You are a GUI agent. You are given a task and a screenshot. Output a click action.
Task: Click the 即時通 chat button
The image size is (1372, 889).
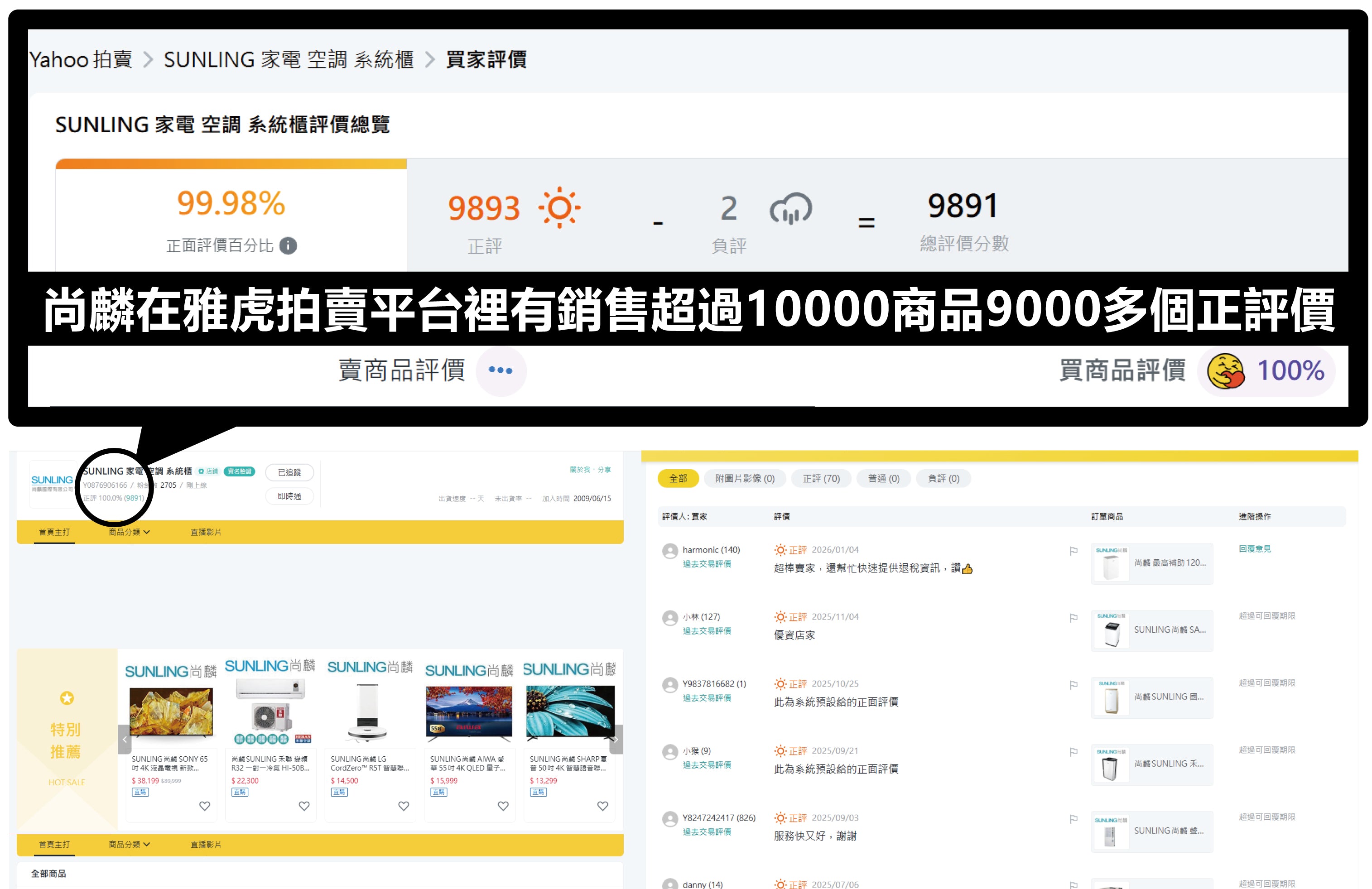point(289,496)
